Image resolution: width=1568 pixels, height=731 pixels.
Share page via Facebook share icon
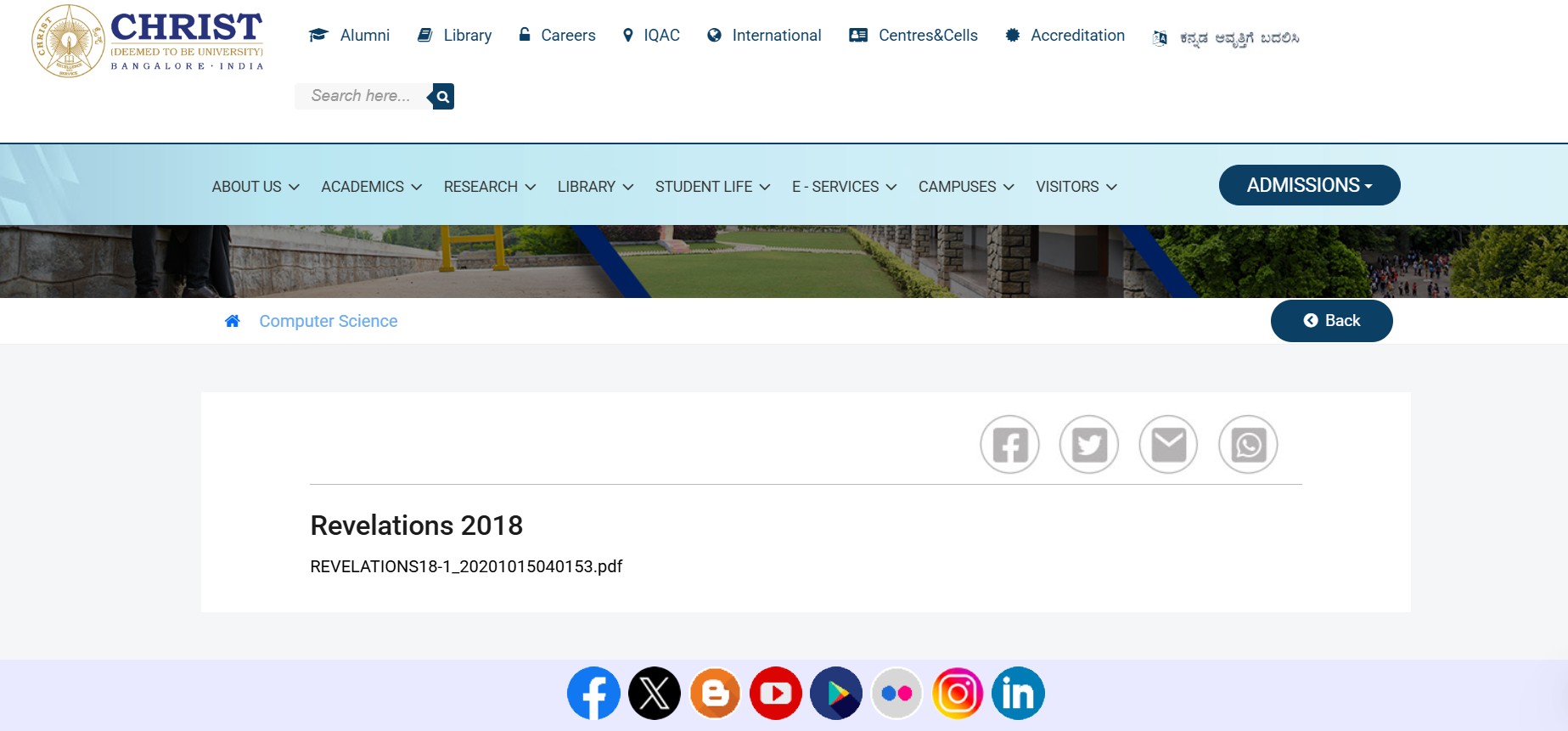point(1009,444)
